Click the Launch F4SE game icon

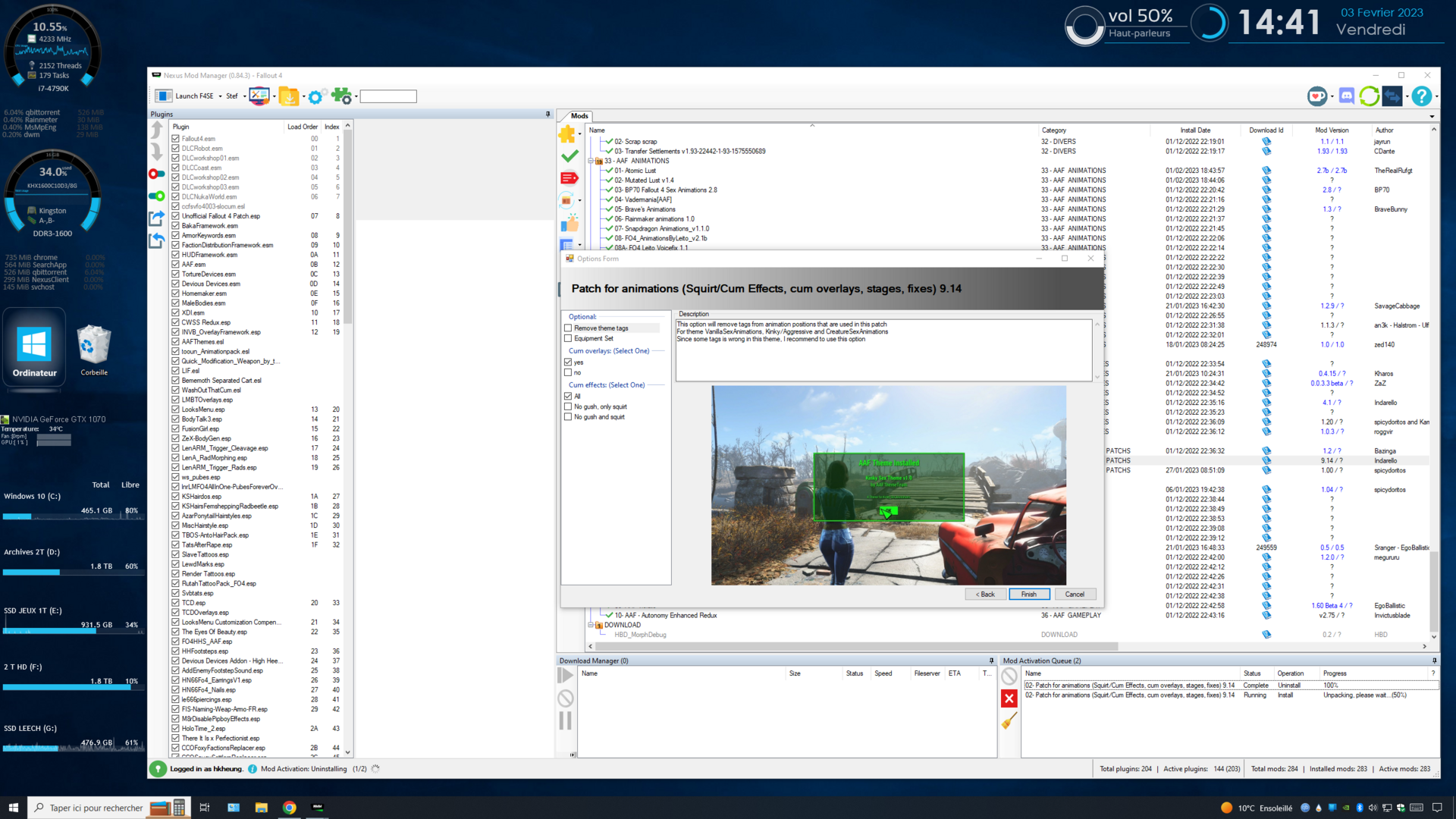pos(163,96)
